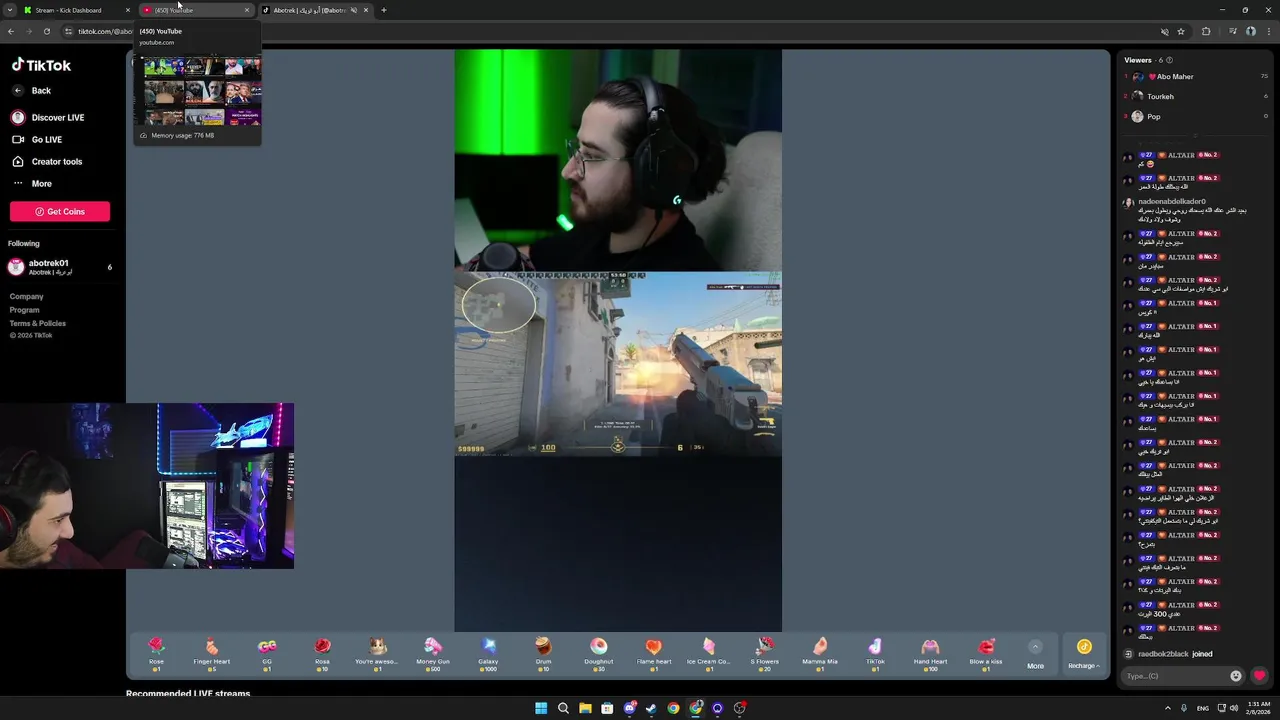Click the TikTok logo
Viewport: 1280px width, 720px height.
pos(41,65)
